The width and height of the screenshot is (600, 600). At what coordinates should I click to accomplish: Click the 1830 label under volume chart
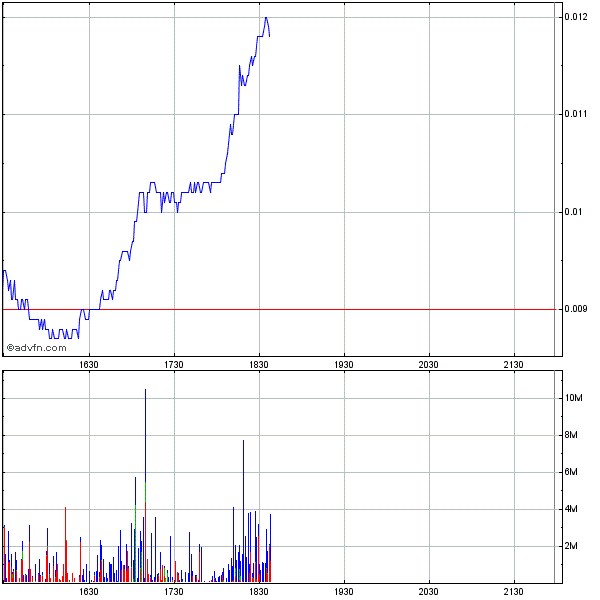tap(259, 592)
